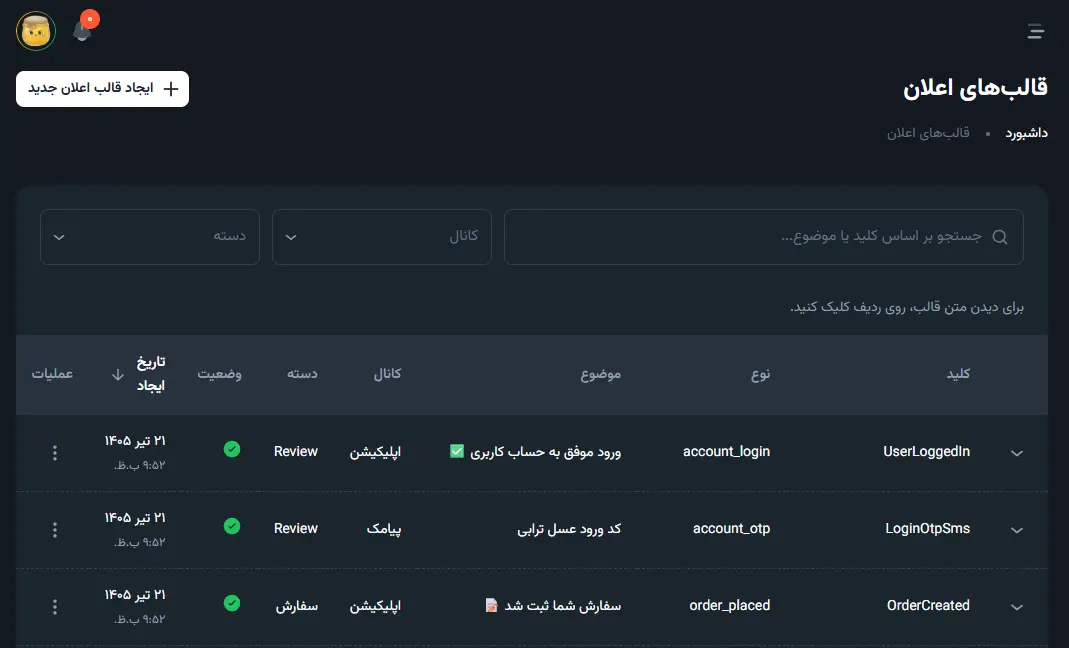
Task: Click the green status check for LoginOtpSms
Action: [232, 526]
